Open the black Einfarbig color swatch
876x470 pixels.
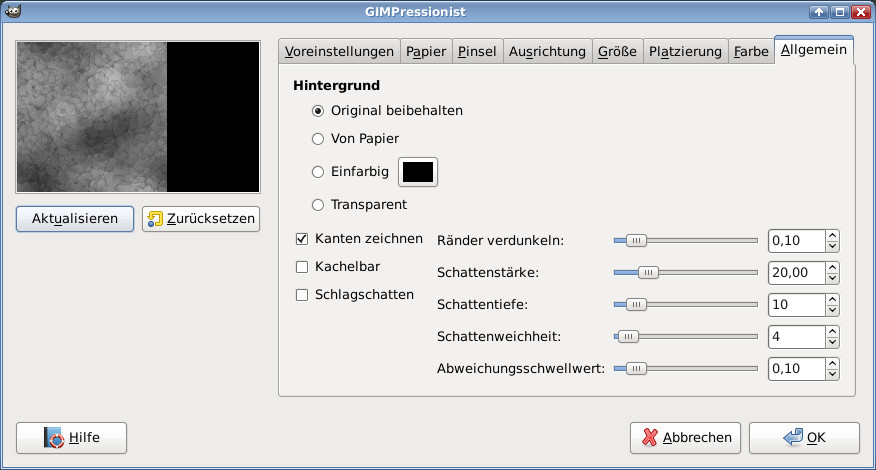(418, 172)
